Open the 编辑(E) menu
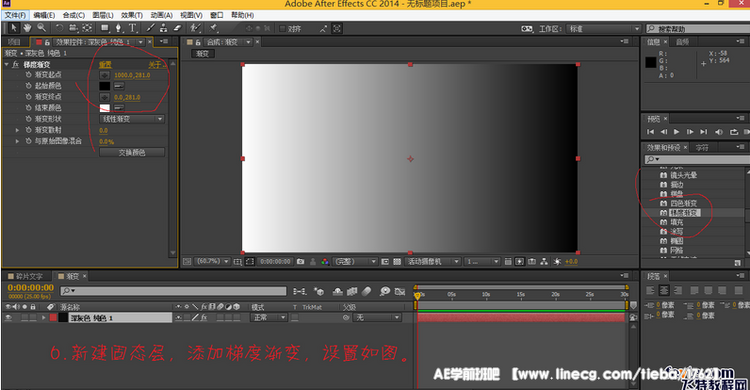Viewport: 750px width, 390px height. 44,15
